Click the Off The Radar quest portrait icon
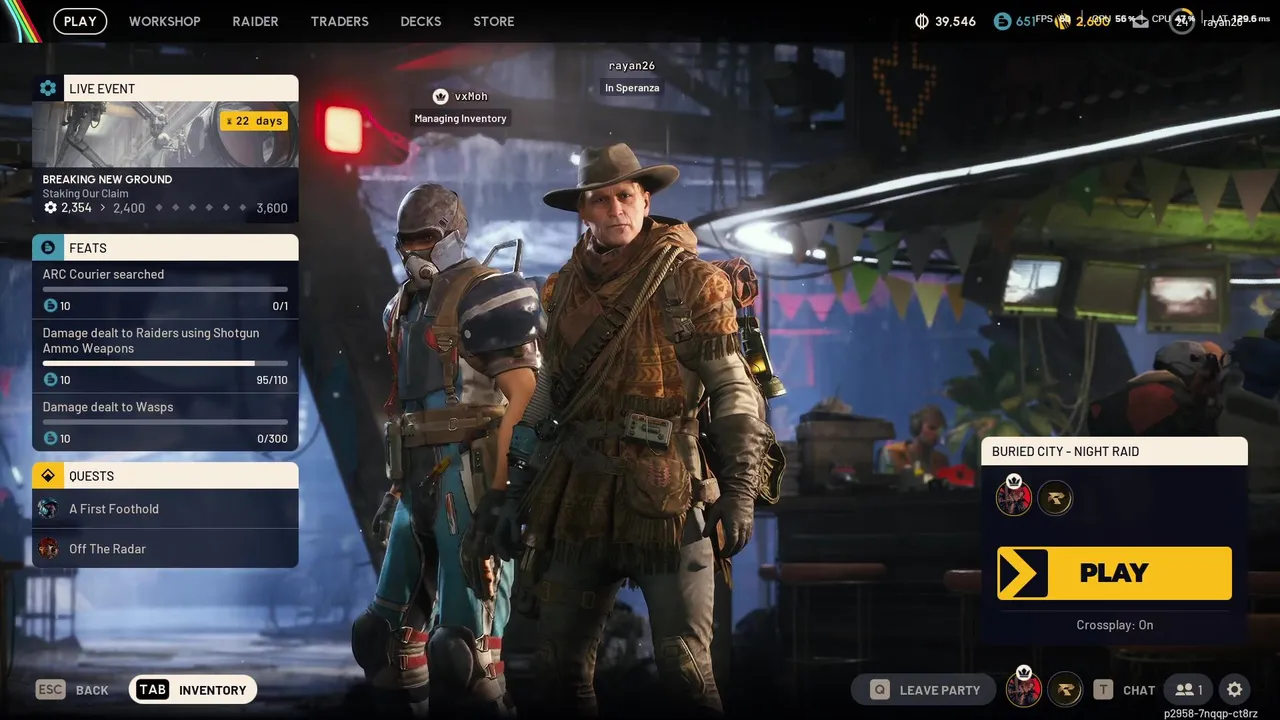Image resolution: width=1280 pixels, height=720 pixels. 48,549
